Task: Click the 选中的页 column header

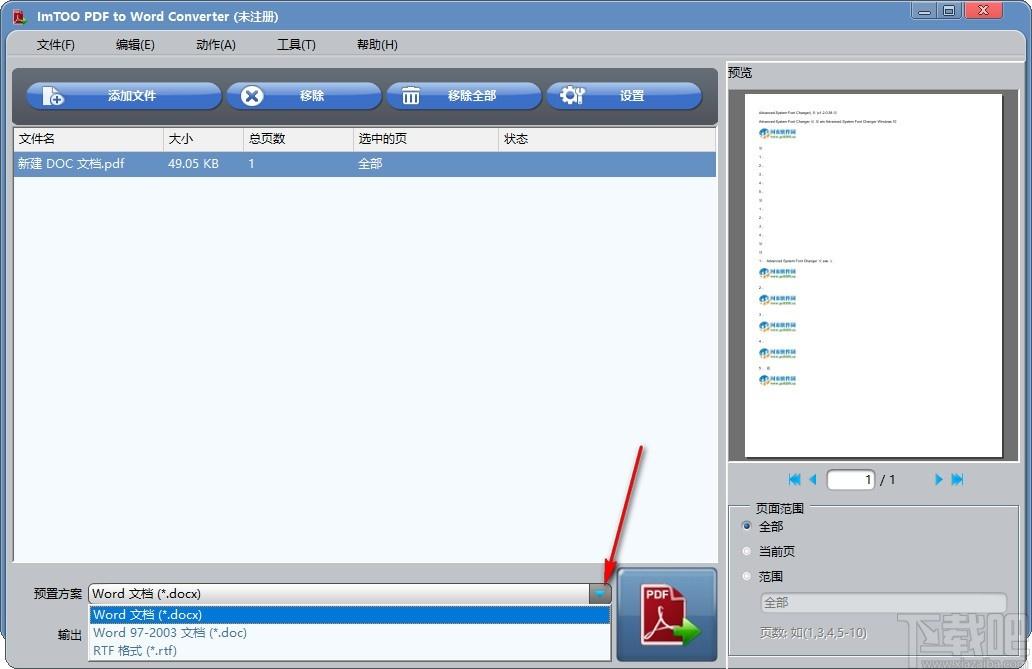Action: [426, 139]
